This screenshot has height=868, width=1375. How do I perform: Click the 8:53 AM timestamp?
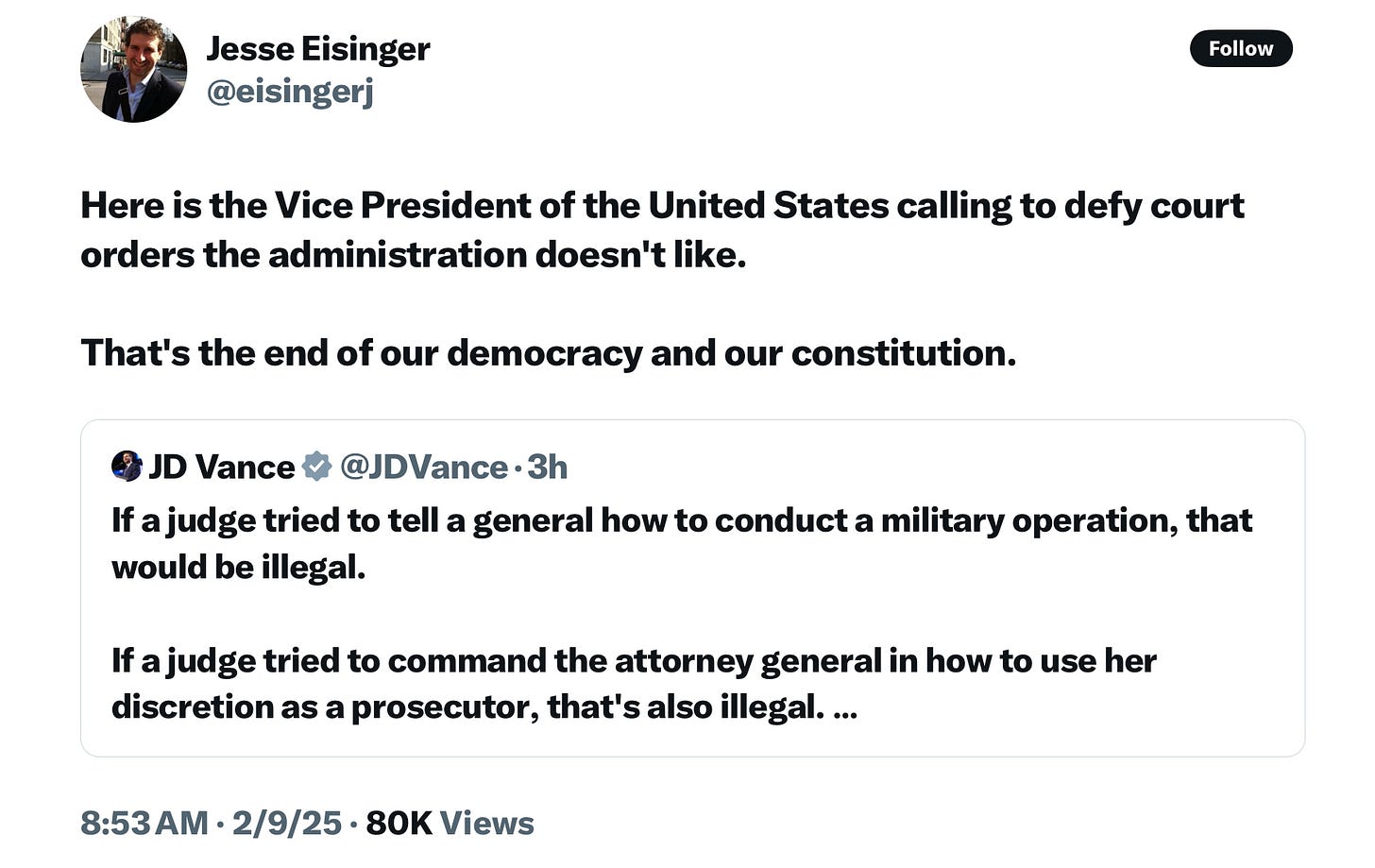click(144, 823)
